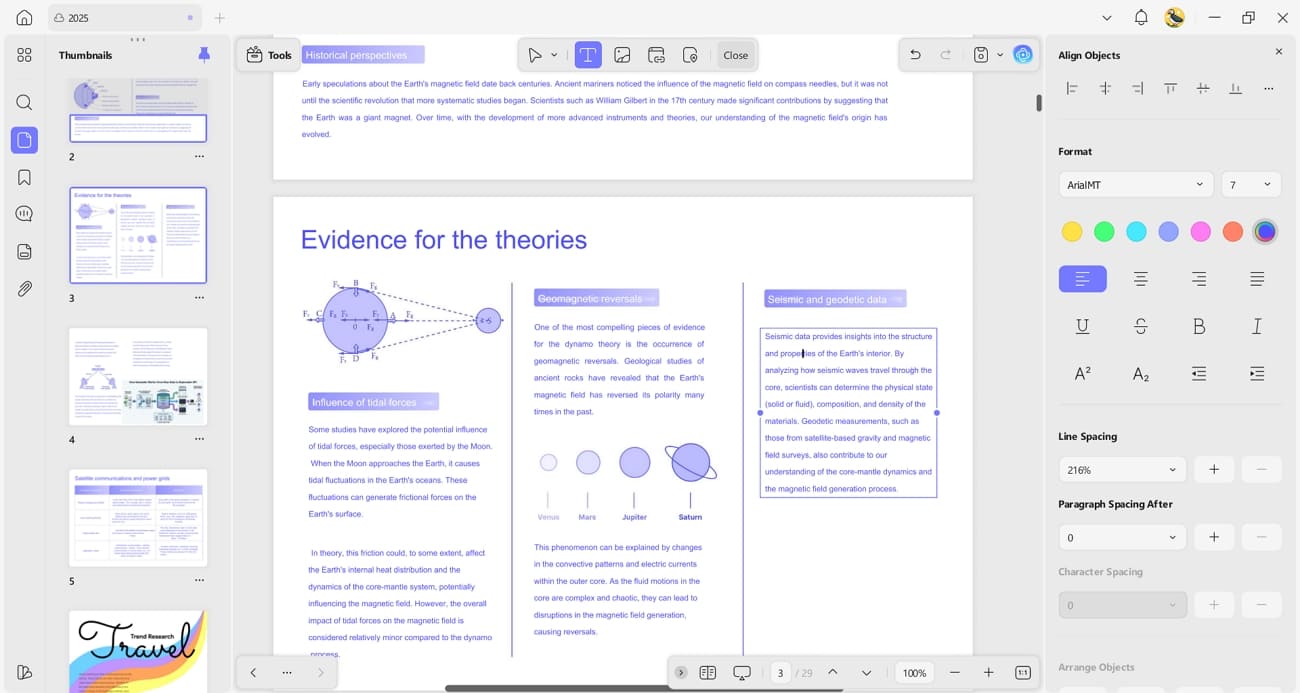The height and width of the screenshot is (693, 1300).
Task: Activate the Text edit tool
Action: [x=588, y=55]
